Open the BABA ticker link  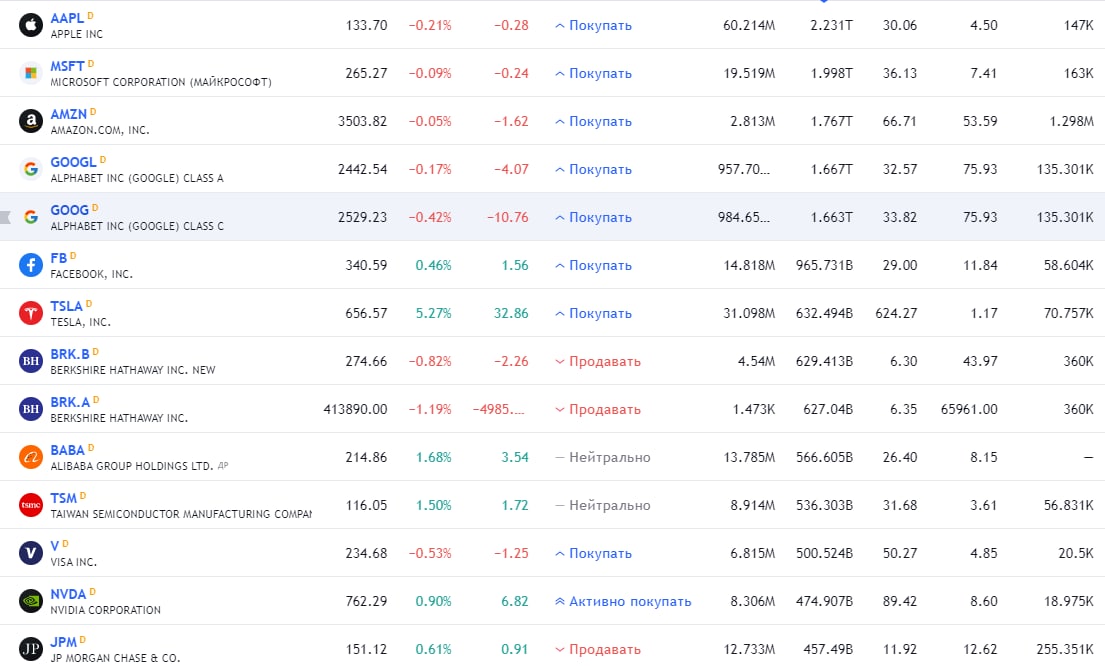click(68, 450)
